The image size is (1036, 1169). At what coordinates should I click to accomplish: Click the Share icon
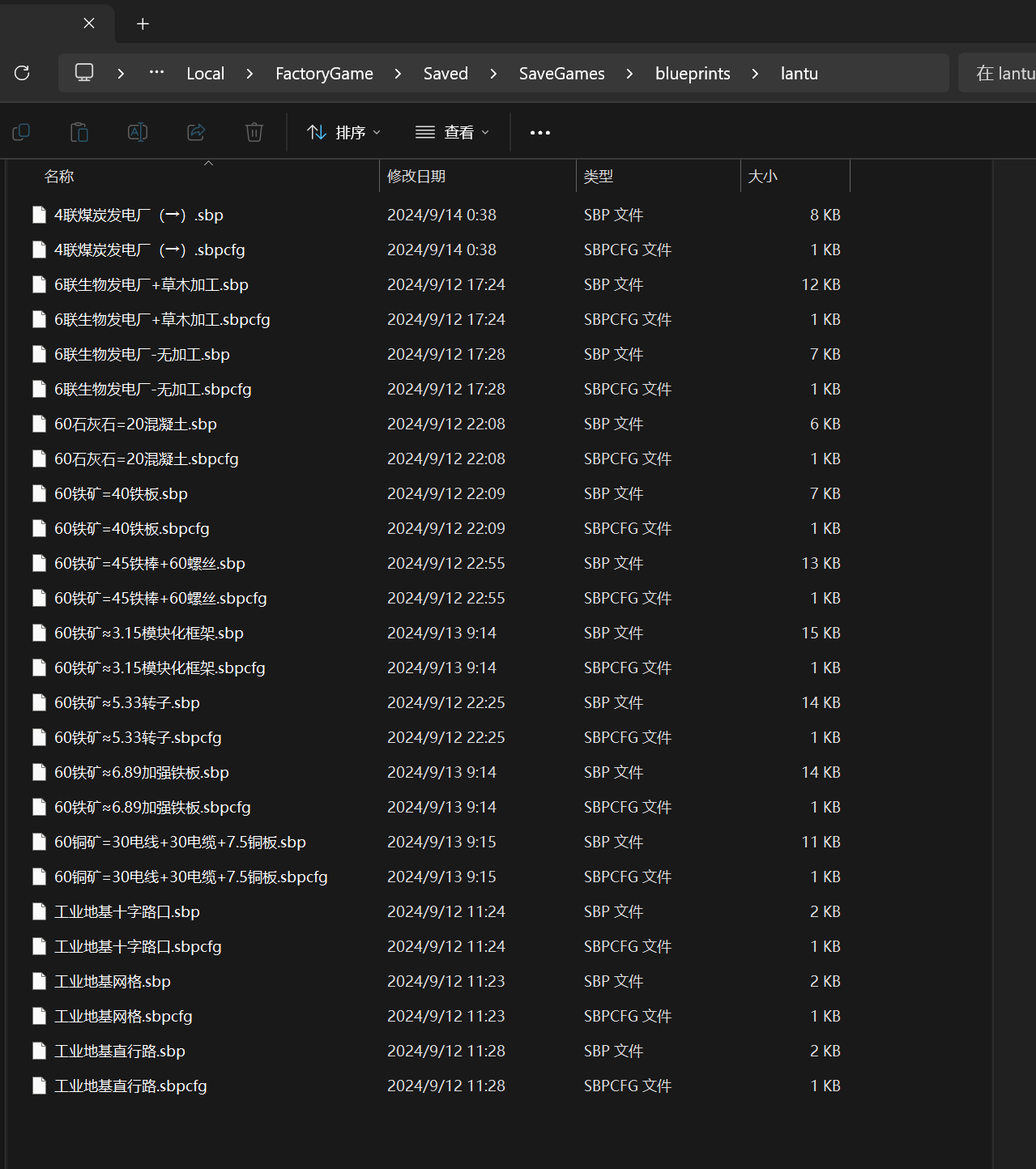coord(196,132)
